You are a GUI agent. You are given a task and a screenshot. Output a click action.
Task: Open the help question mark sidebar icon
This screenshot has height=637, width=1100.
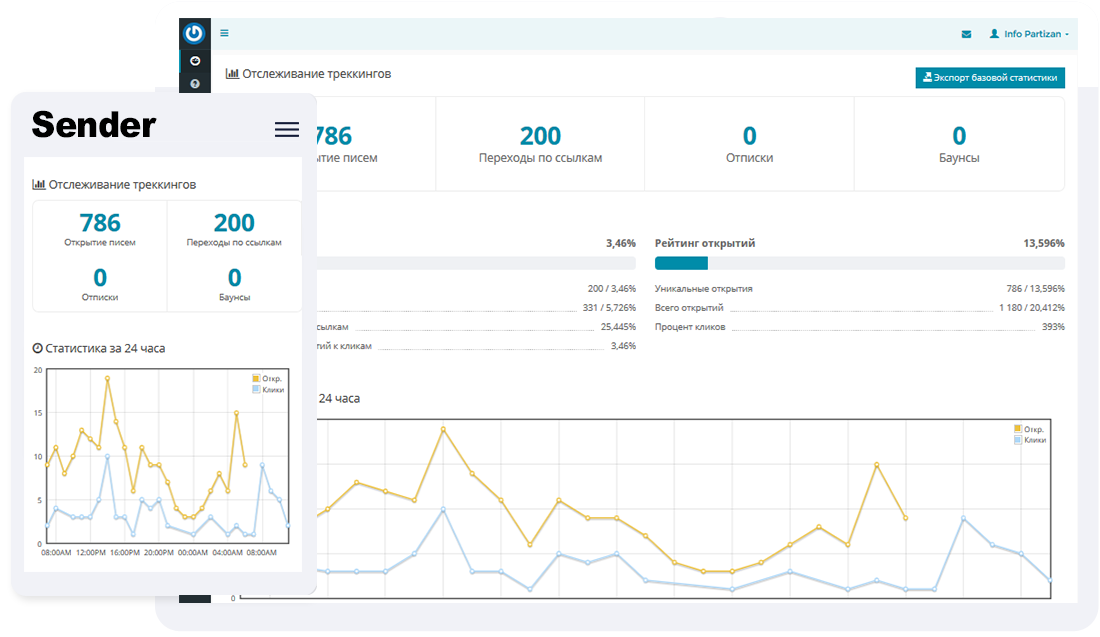[x=194, y=83]
